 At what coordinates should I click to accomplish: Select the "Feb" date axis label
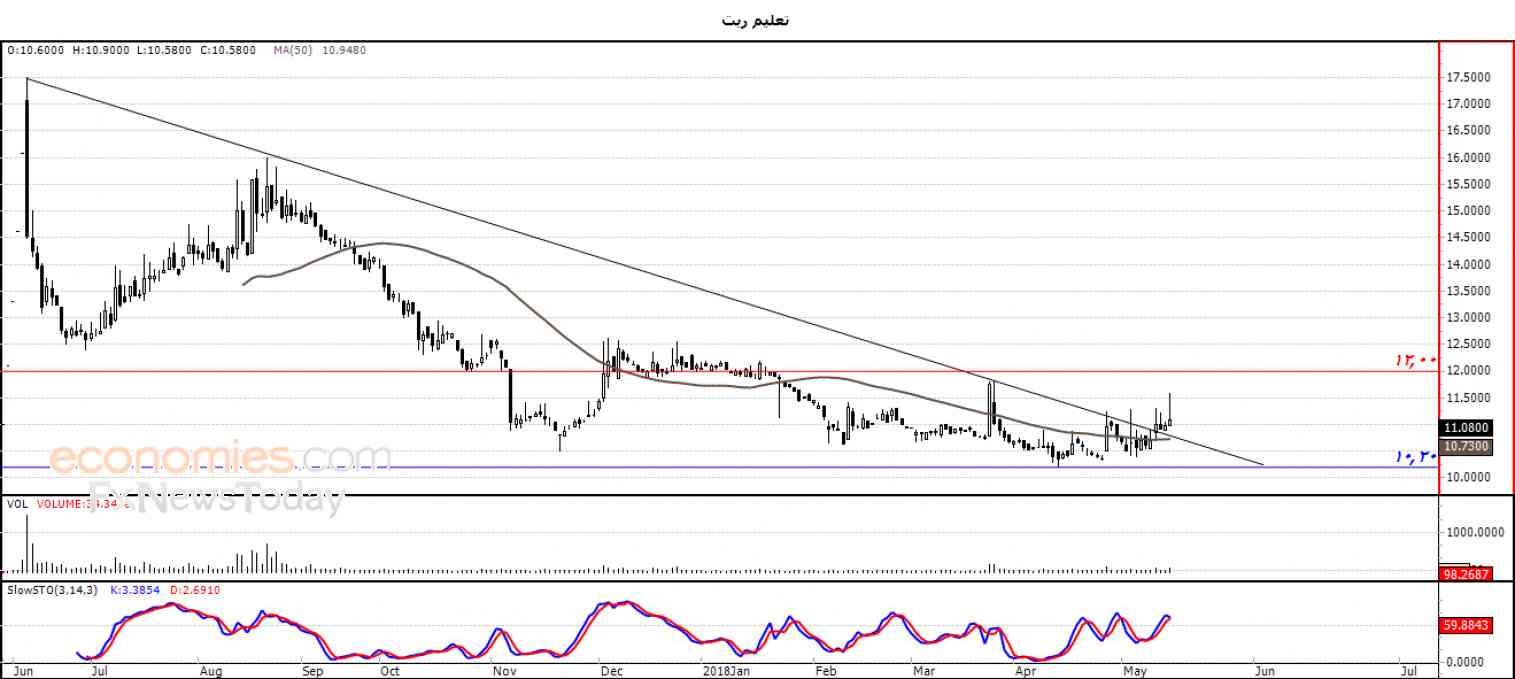pyautogui.click(x=827, y=671)
